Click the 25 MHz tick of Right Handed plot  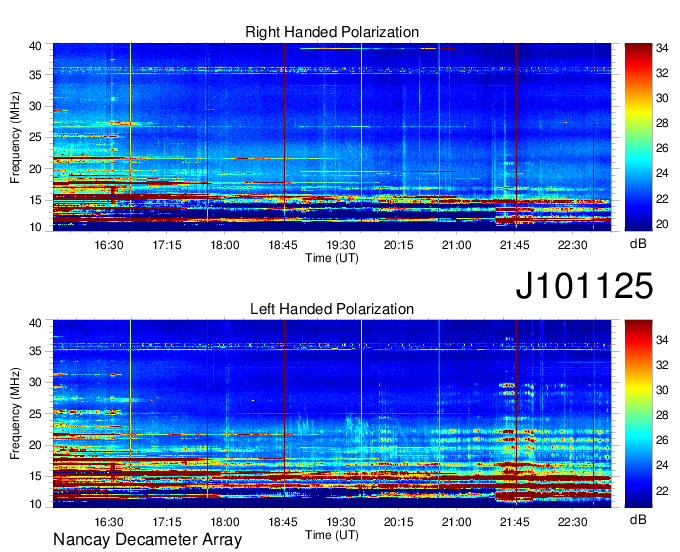[36, 137]
